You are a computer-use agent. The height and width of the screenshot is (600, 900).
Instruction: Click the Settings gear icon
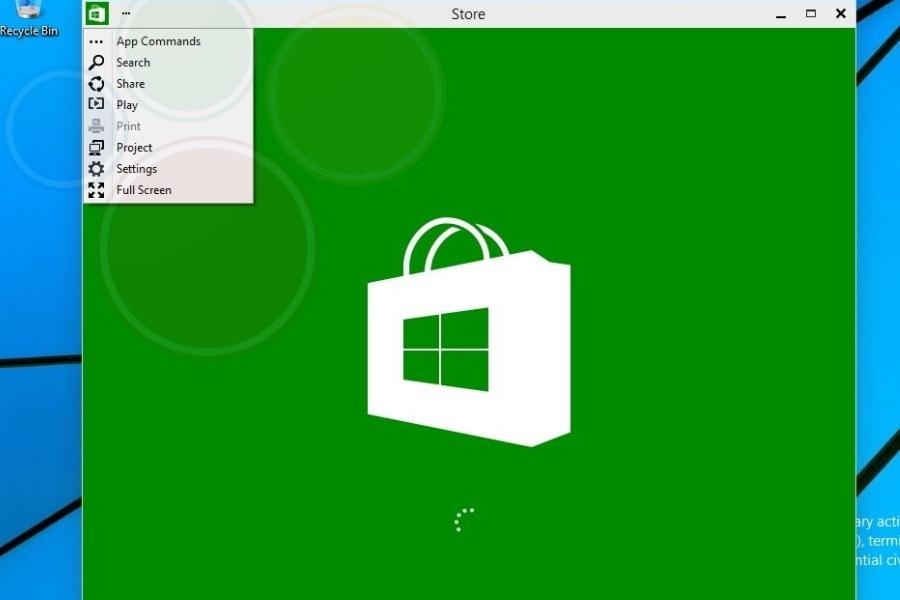(96, 169)
